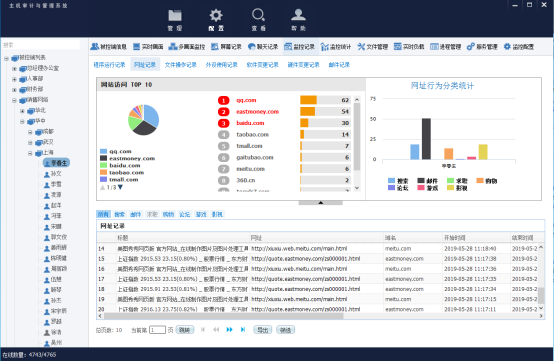Screen dimensions: 554x361
Task: Collapse the charts panel with arrow handle
Action: (x=320, y=203)
